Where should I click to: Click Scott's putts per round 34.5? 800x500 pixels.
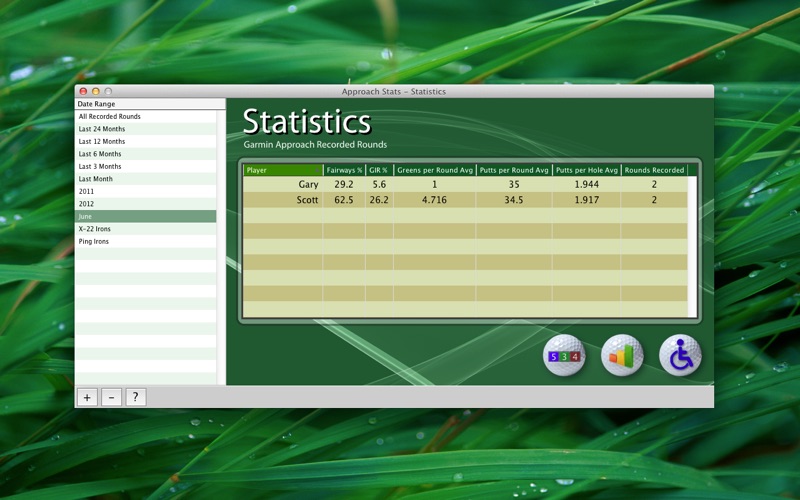coord(514,200)
